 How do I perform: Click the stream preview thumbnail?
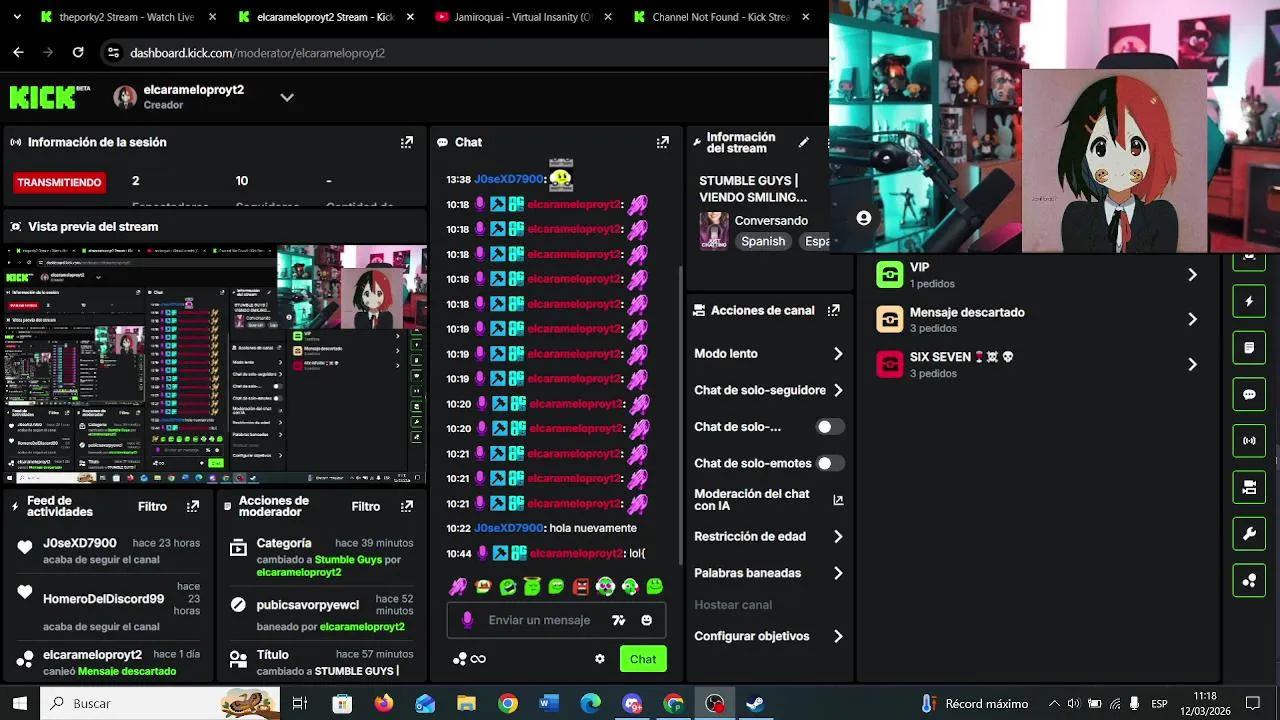(216, 364)
